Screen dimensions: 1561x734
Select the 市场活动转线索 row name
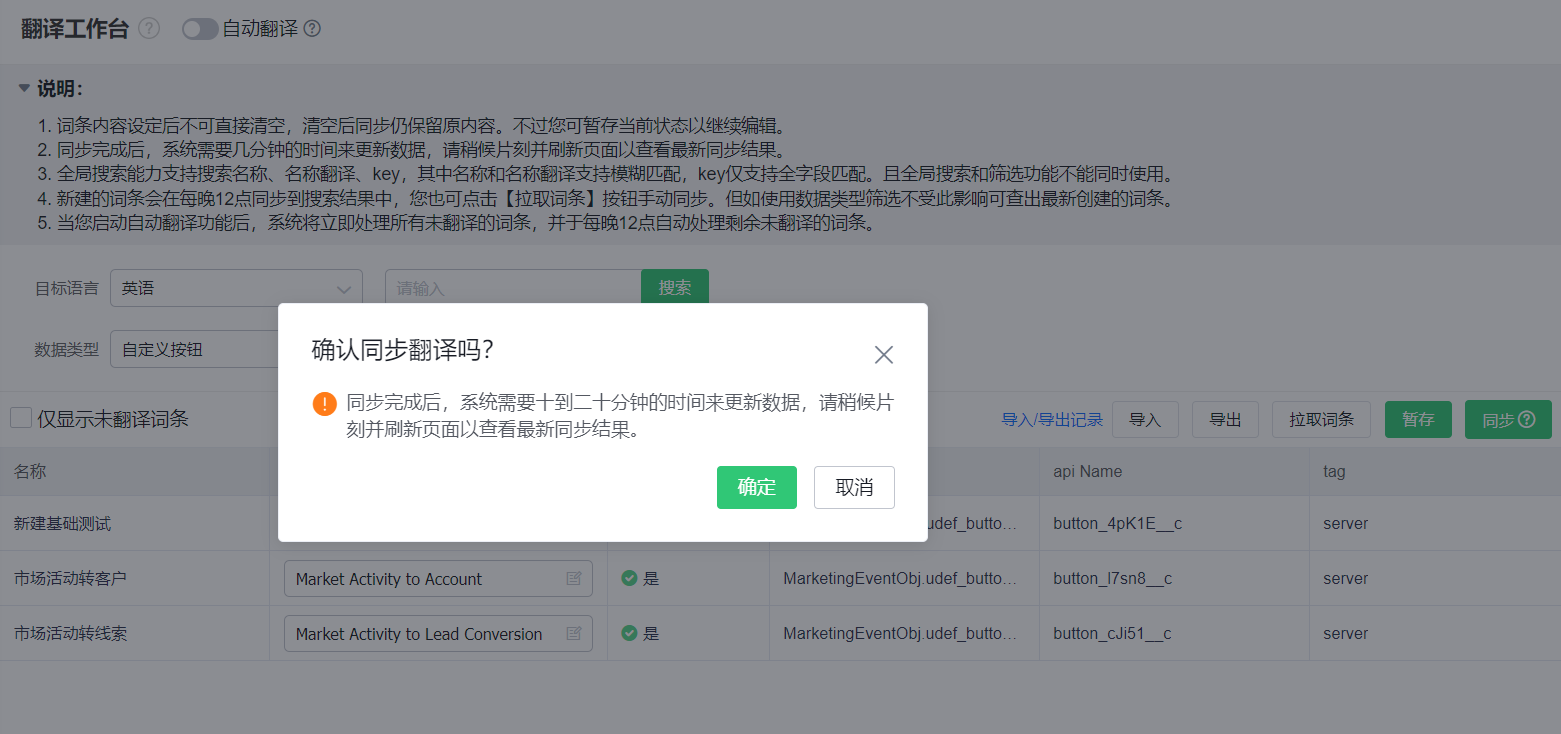point(70,633)
